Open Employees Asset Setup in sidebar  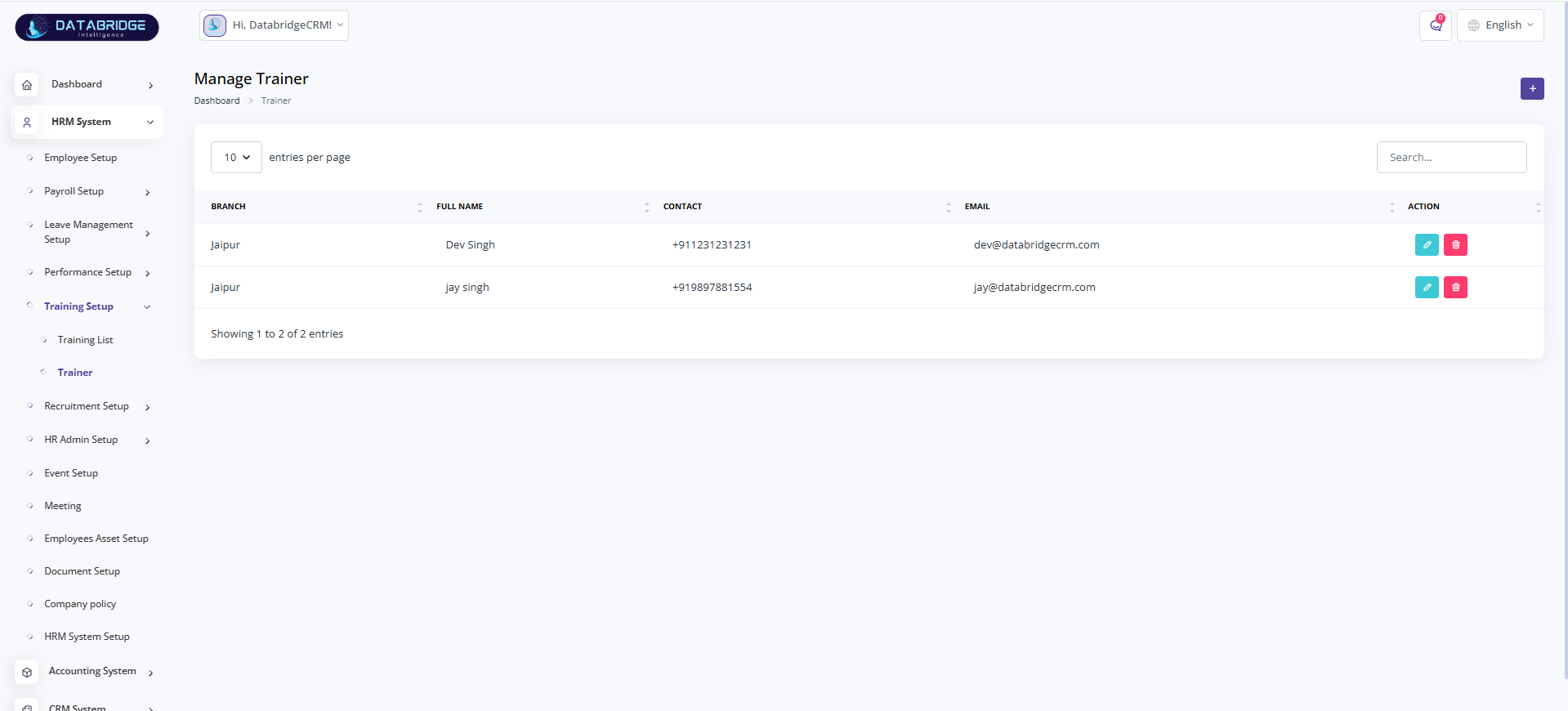click(x=96, y=539)
